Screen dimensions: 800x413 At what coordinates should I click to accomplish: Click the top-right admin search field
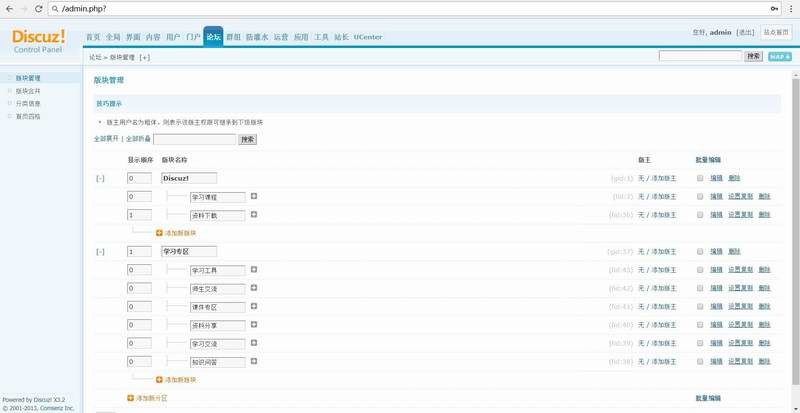tap(700, 56)
